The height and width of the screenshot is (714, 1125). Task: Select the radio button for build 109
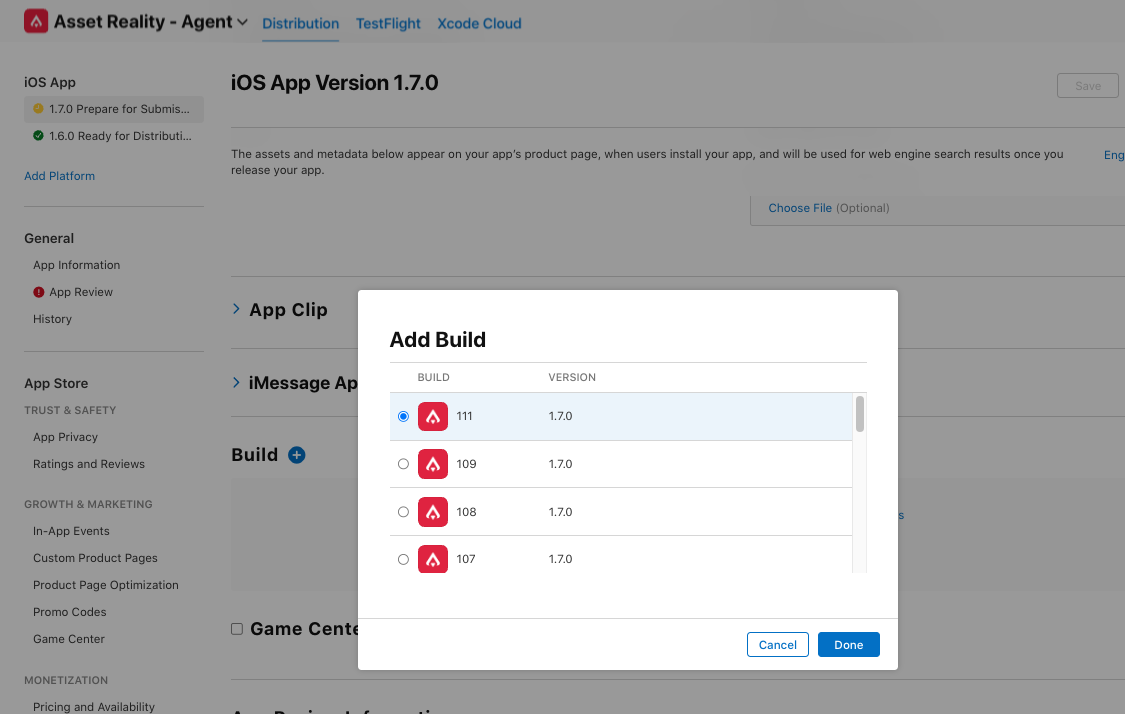tap(403, 464)
